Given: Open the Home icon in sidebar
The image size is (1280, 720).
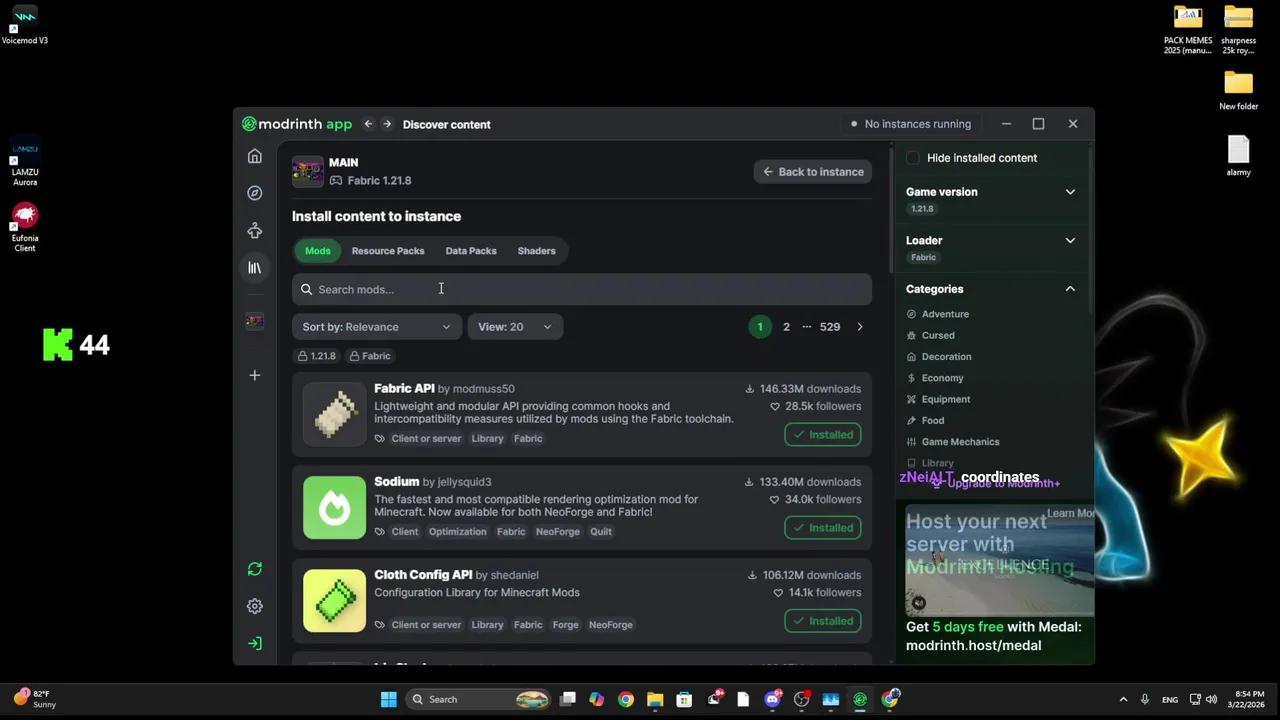Looking at the screenshot, I should coord(255,156).
